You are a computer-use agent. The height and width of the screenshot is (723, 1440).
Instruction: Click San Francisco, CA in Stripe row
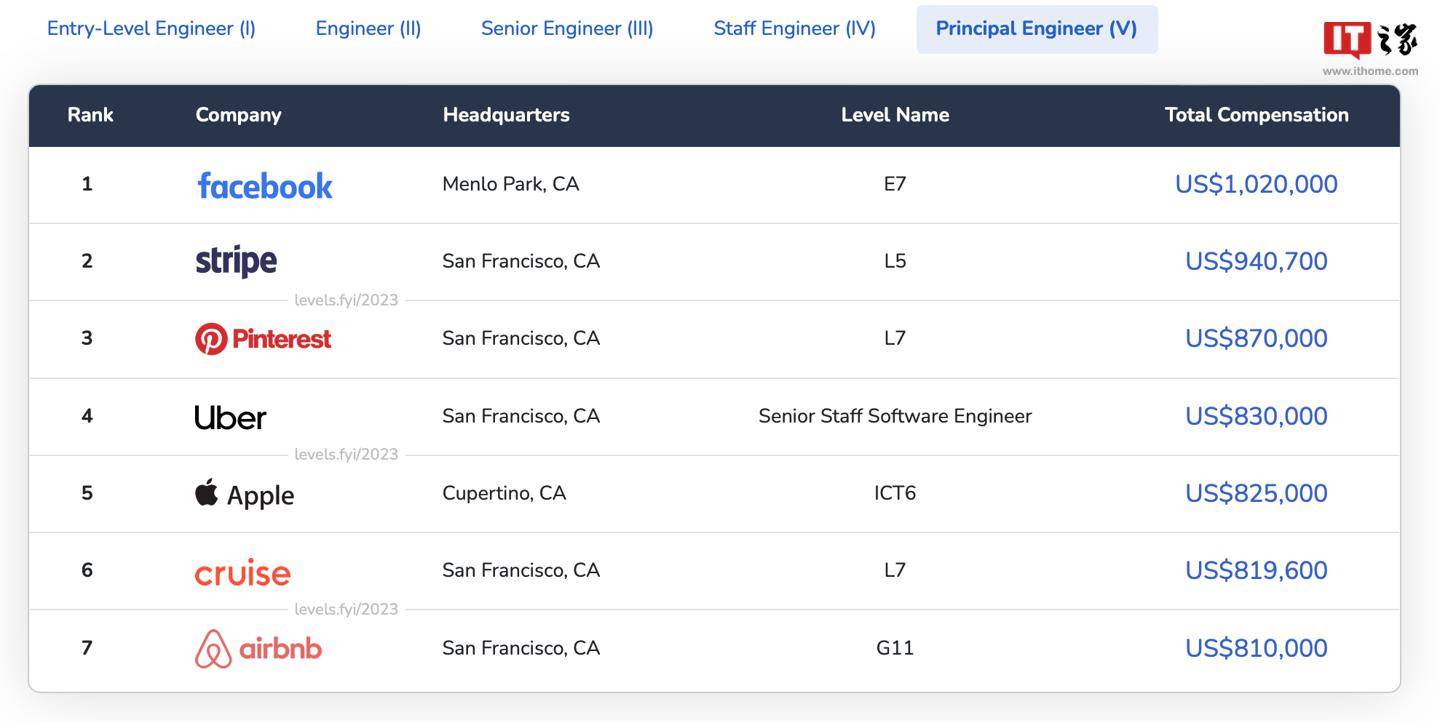pos(521,261)
